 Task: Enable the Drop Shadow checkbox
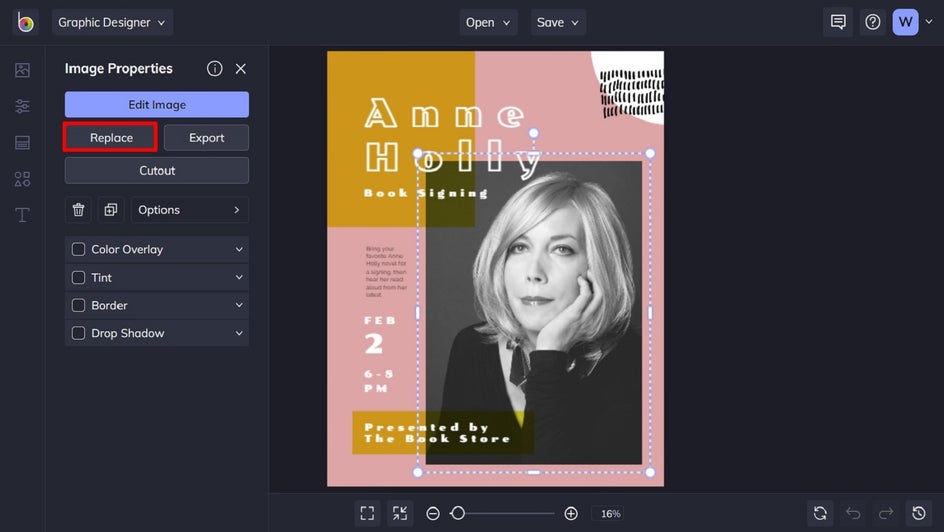tap(78, 333)
